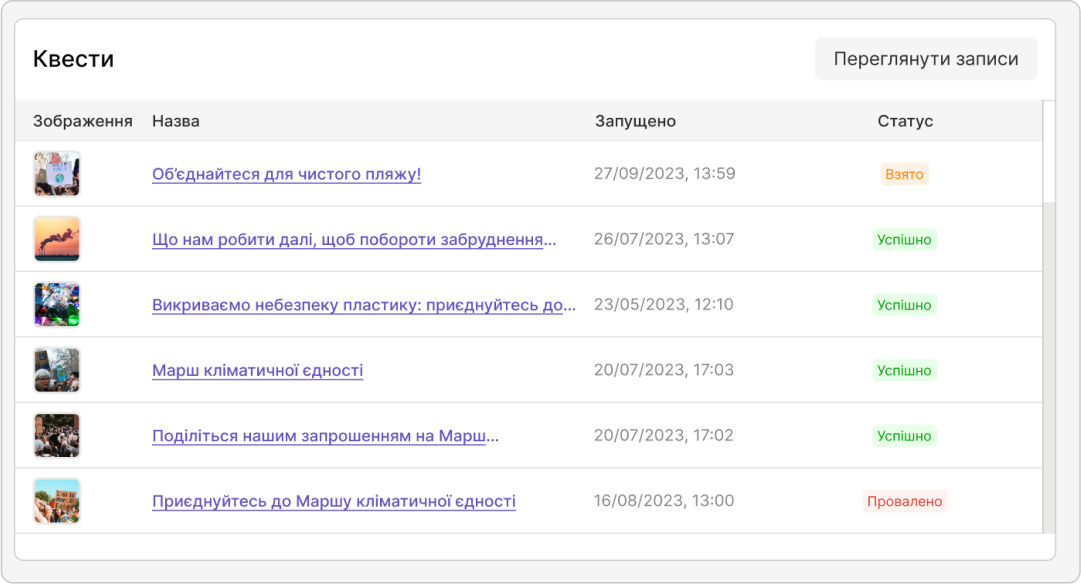Sort by the 'Статус' column header
The height and width of the screenshot is (584, 1081).
905,121
